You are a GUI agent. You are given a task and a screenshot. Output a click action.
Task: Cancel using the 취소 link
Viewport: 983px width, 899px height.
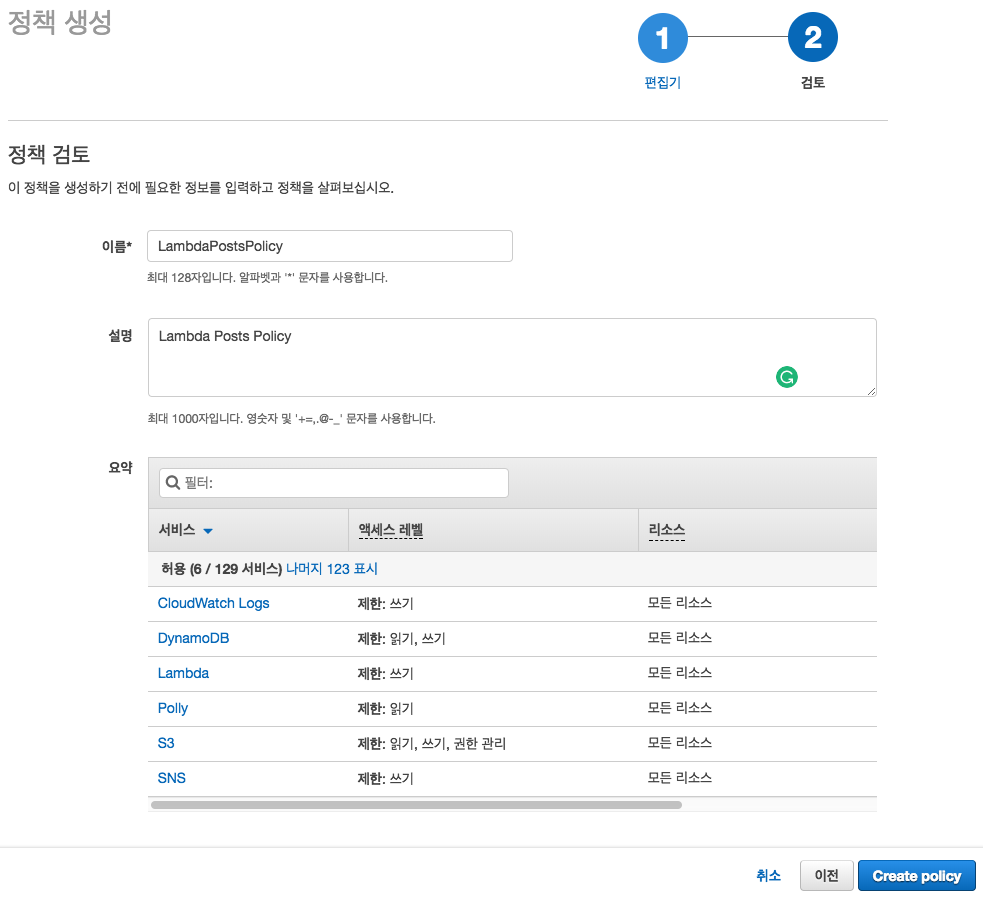point(768,876)
